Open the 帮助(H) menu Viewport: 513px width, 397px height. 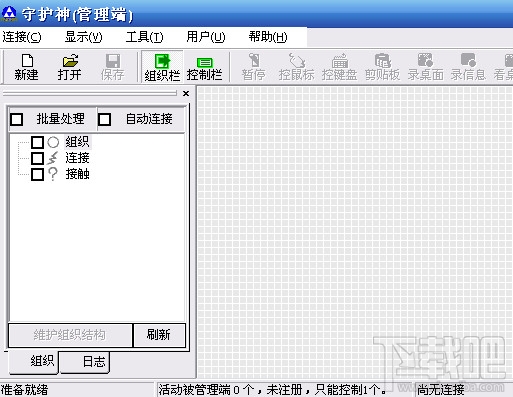(268, 37)
